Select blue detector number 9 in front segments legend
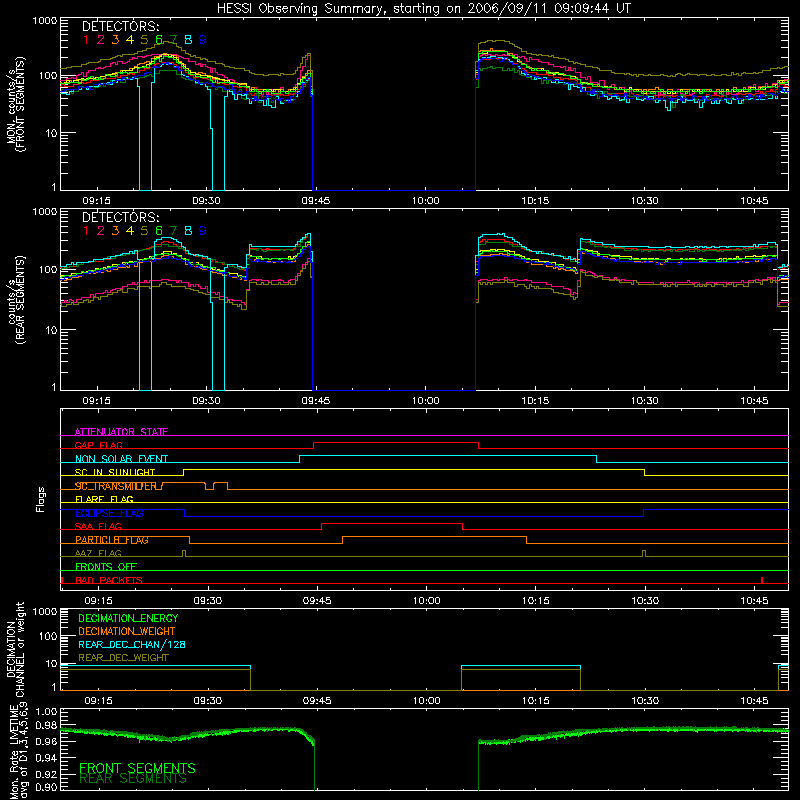The height and width of the screenshot is (800, 800). pos(203,40)
